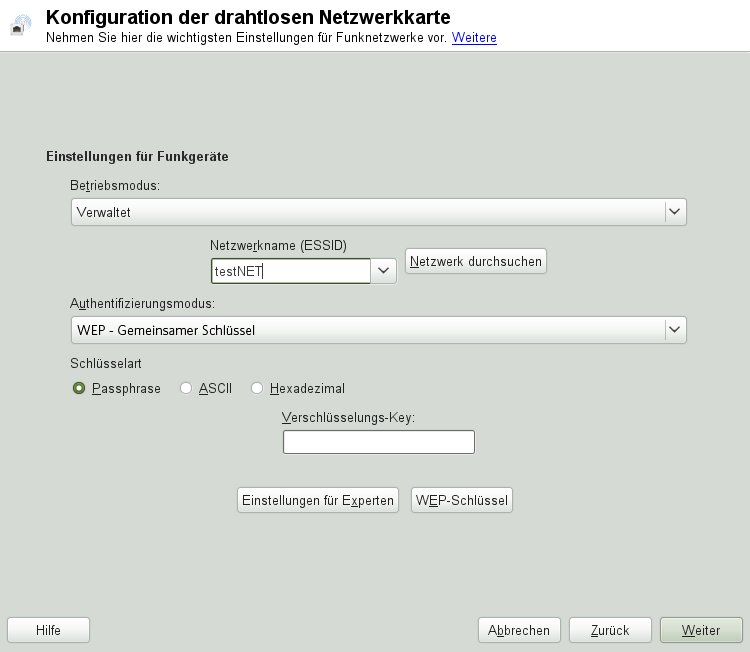The image size is (750, 652).
Task: Focus the Verschlüsselungs-Key input field
Action: 379,442
